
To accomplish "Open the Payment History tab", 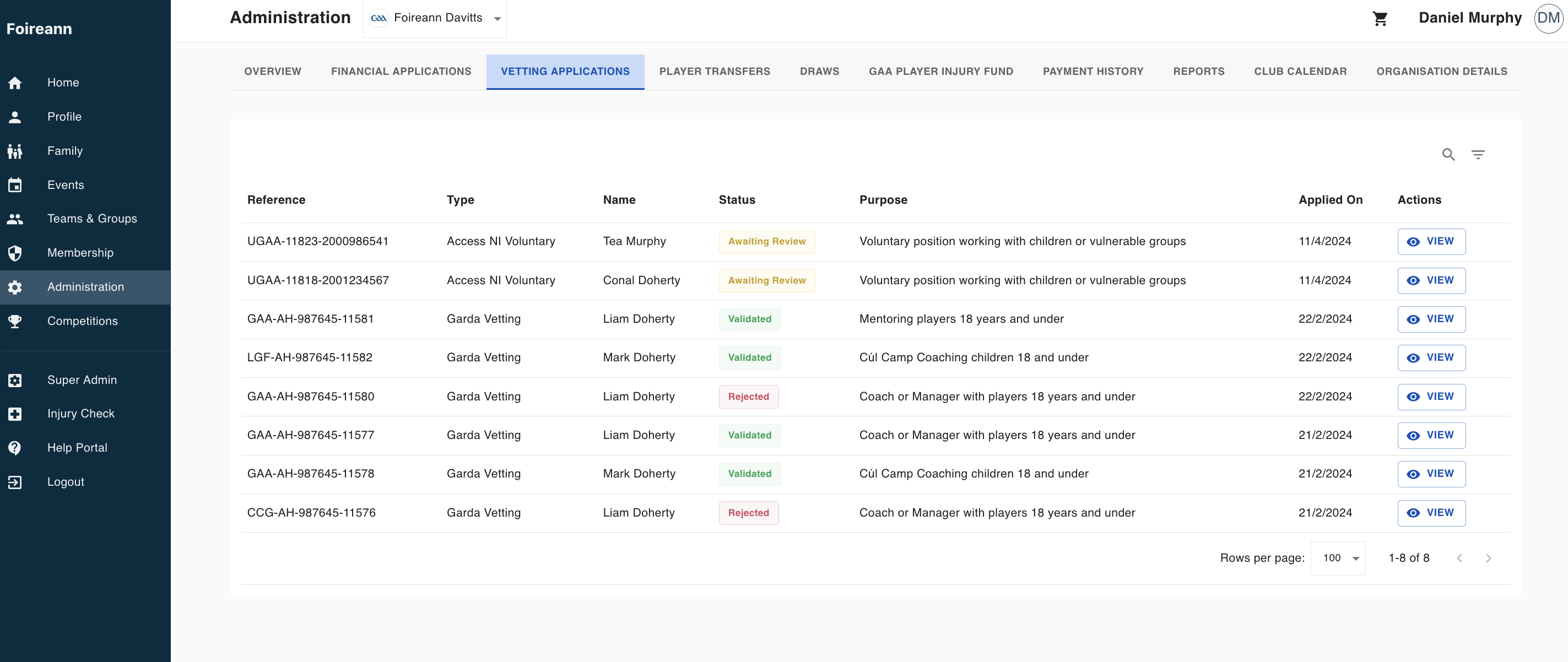I will [1093, 72].
